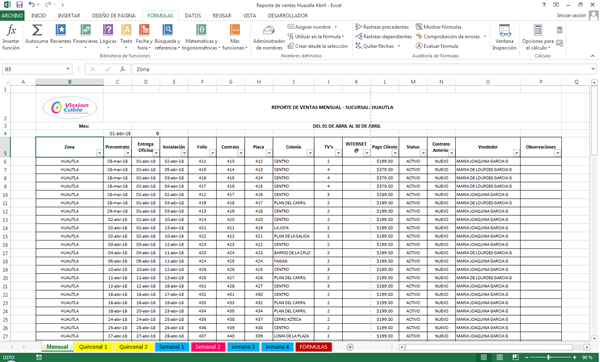Save the workbook via quick access icon

click(x=20, y=5)
